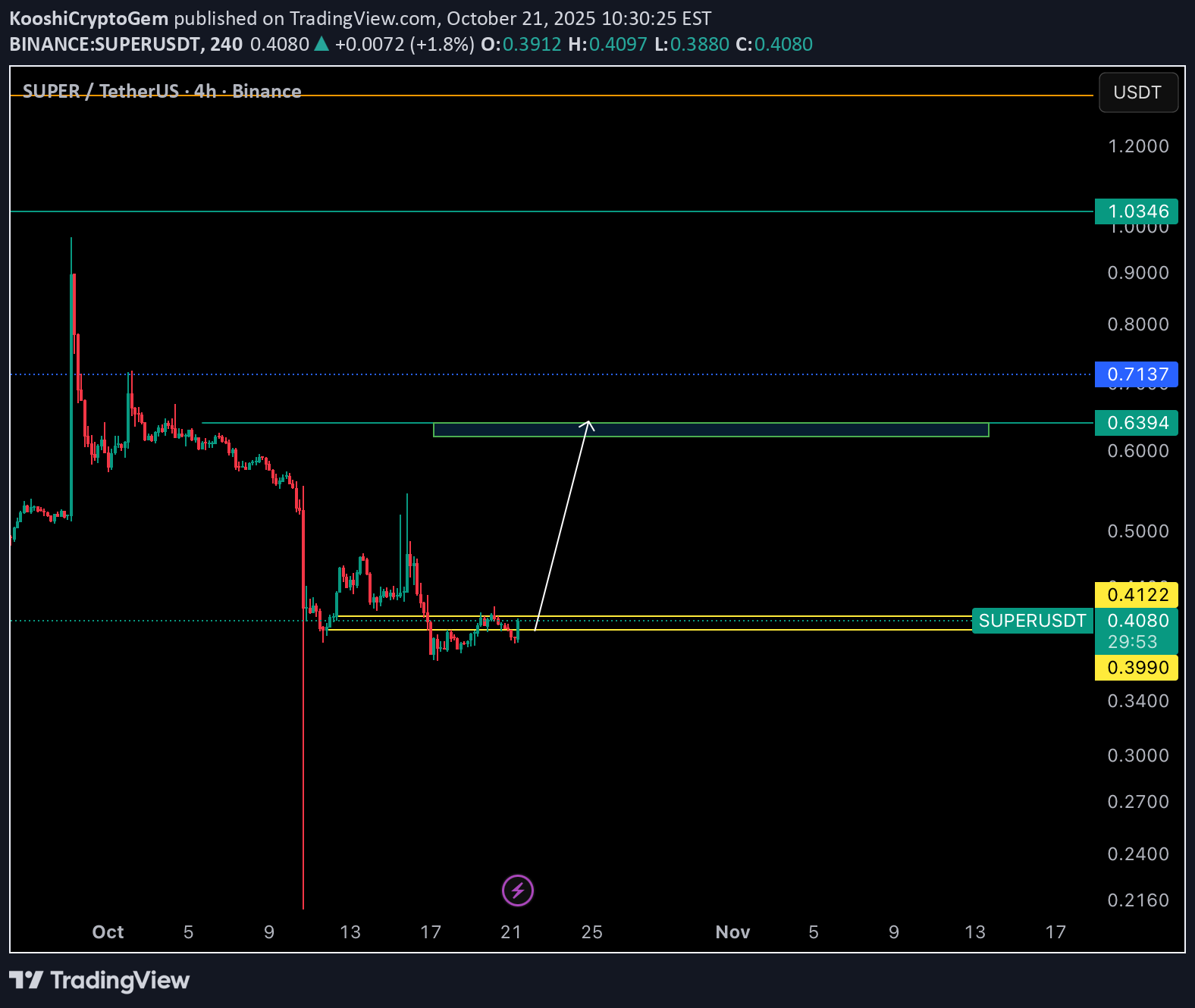The image size is (1195, 1008).
Task: Click the yellow 0.3990 price label
Action: coord(1136,668)
